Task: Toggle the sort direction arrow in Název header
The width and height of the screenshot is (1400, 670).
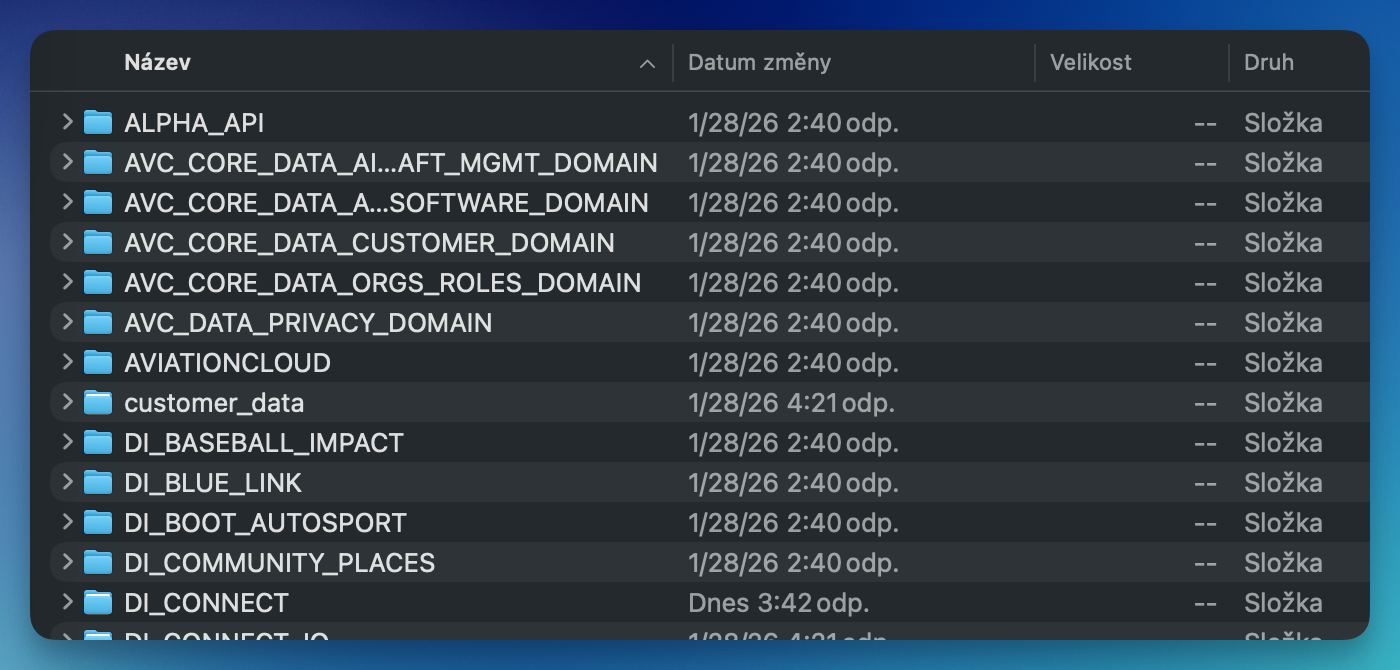Action: tap(647, 64)
